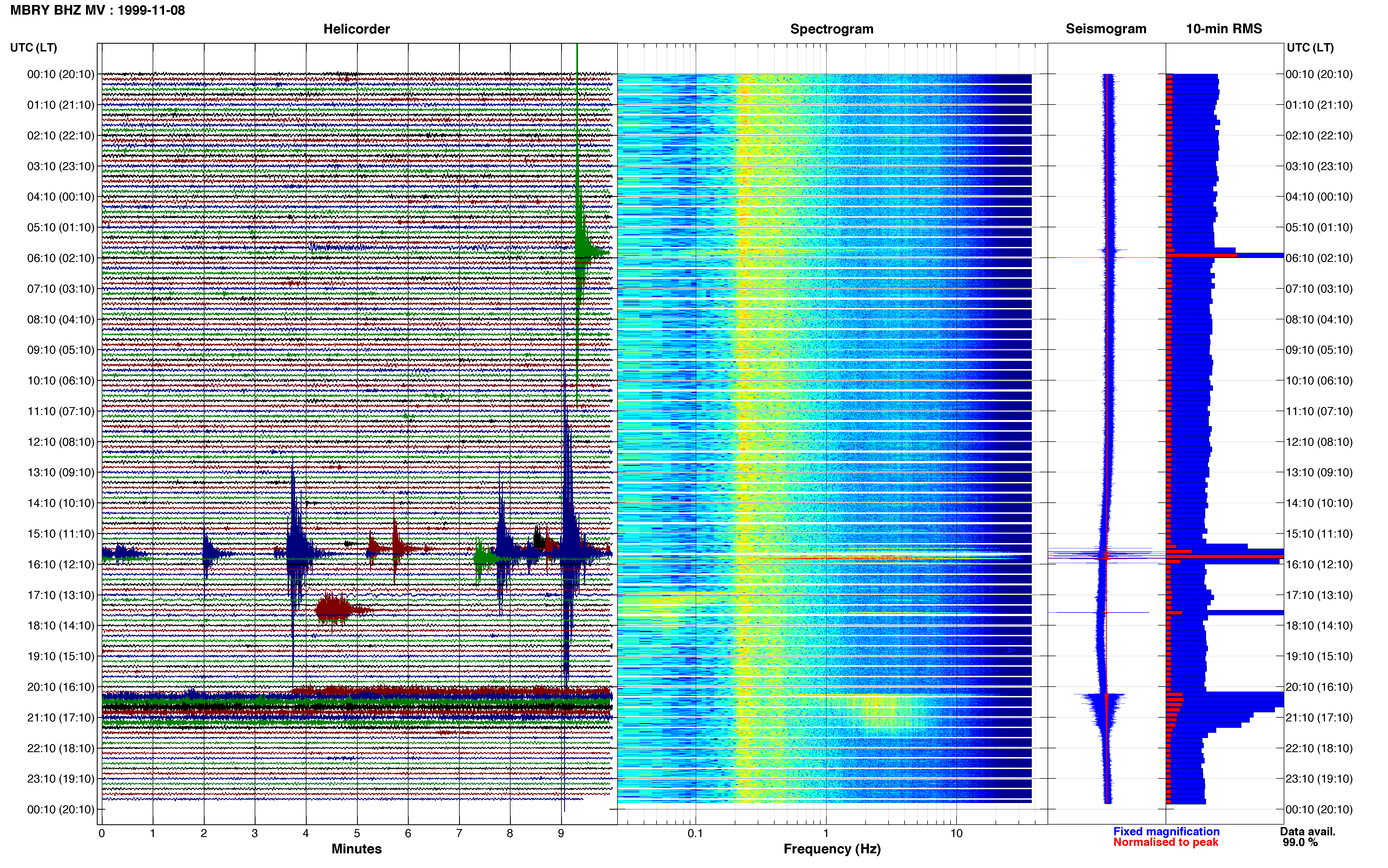This screenshot has height=868, width=1388.
Task: Click left time label '23:10 (19:10)'
Action: click(61, 778)
